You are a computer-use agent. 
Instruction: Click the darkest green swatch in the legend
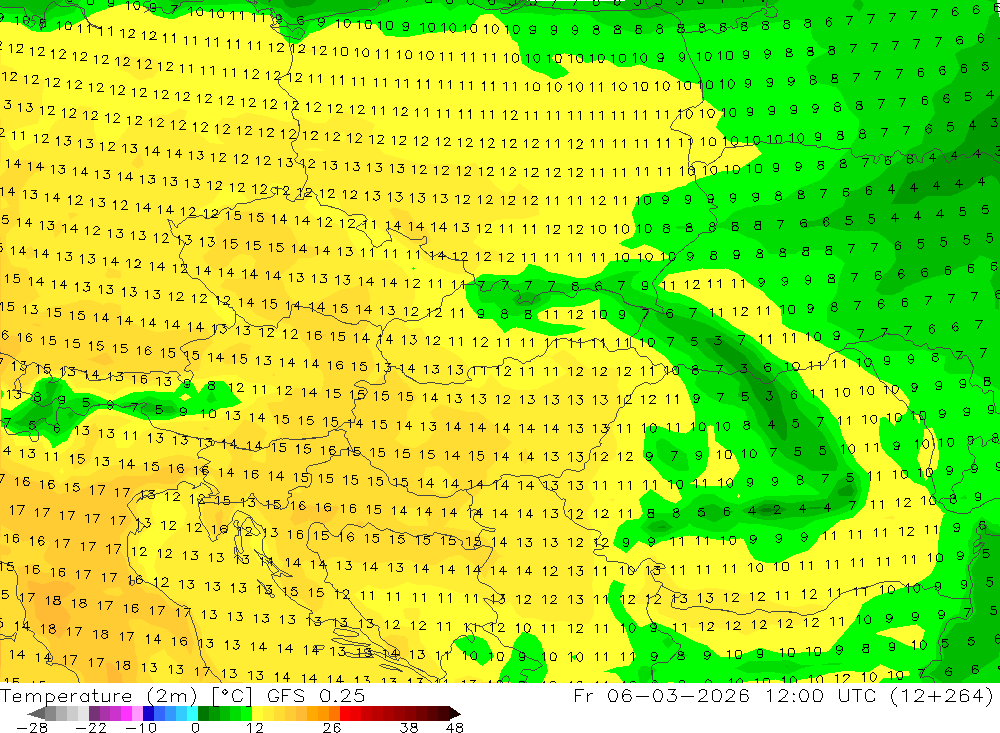(x=203, y=713)
